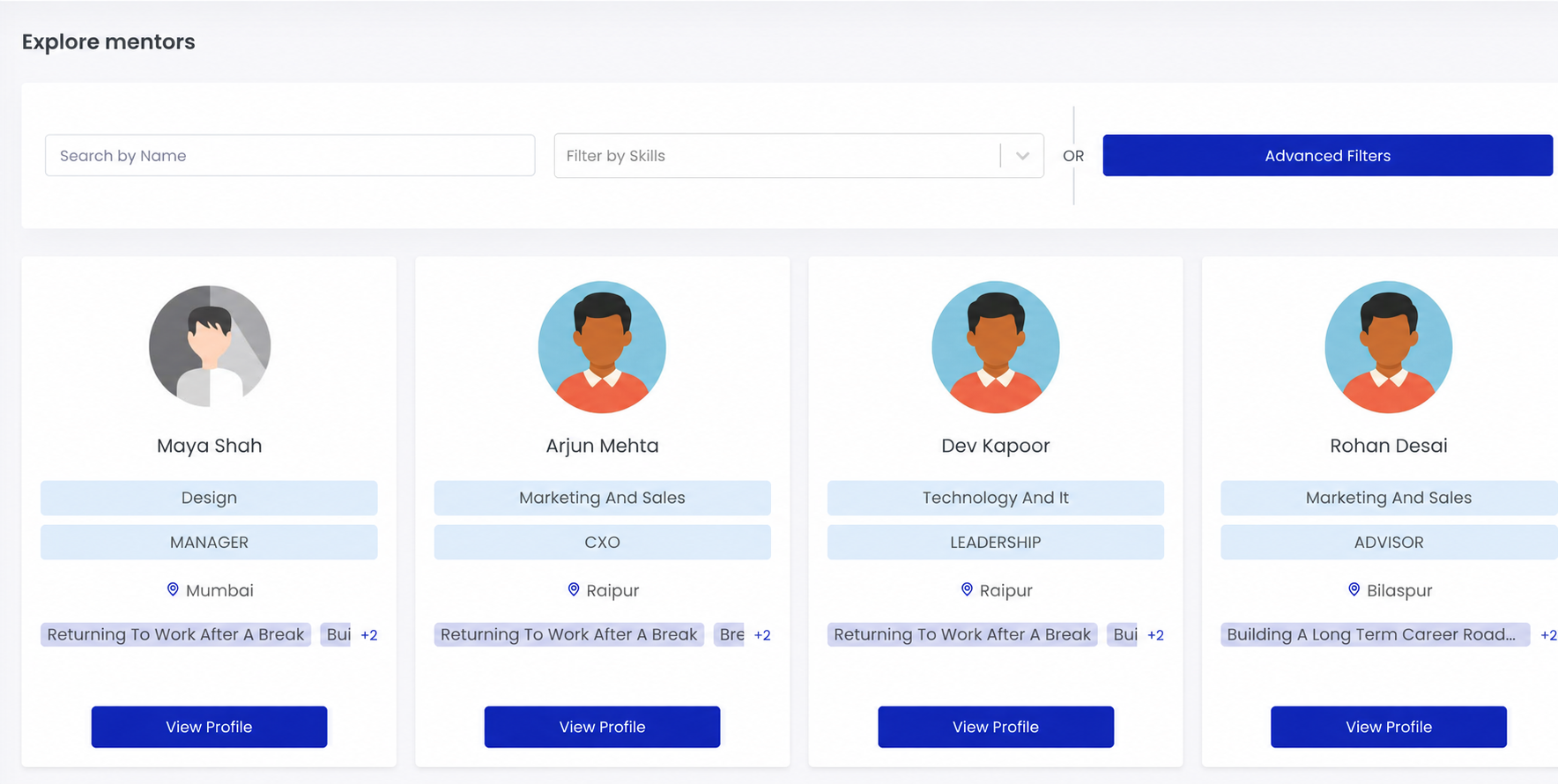Click Marketing And Sales on Arjun Mehta's card
Viewport: 1558px width, 784px height.
click(x=602, y=498)
